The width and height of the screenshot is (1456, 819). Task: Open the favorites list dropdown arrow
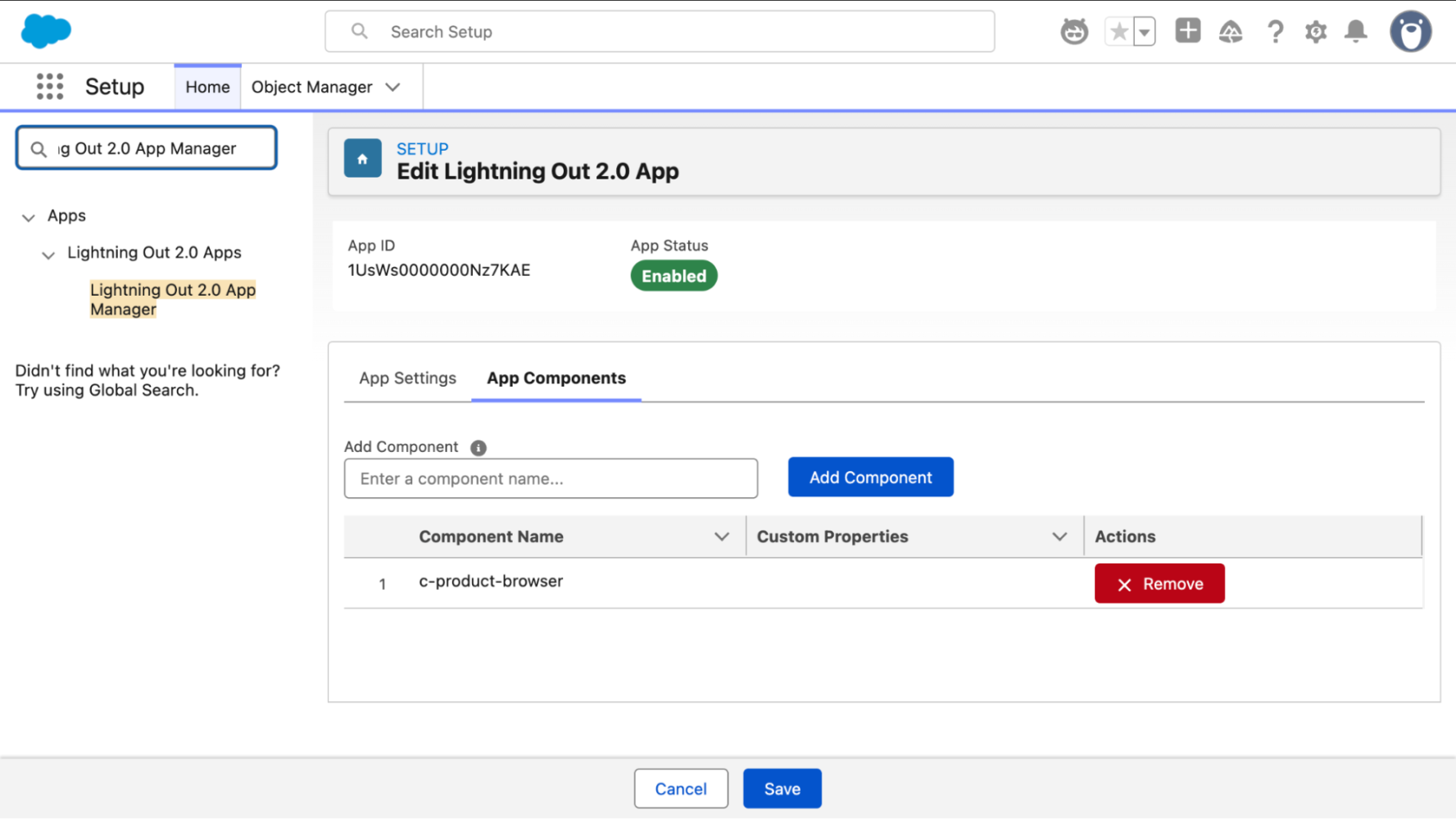(x=1145, y=32)
